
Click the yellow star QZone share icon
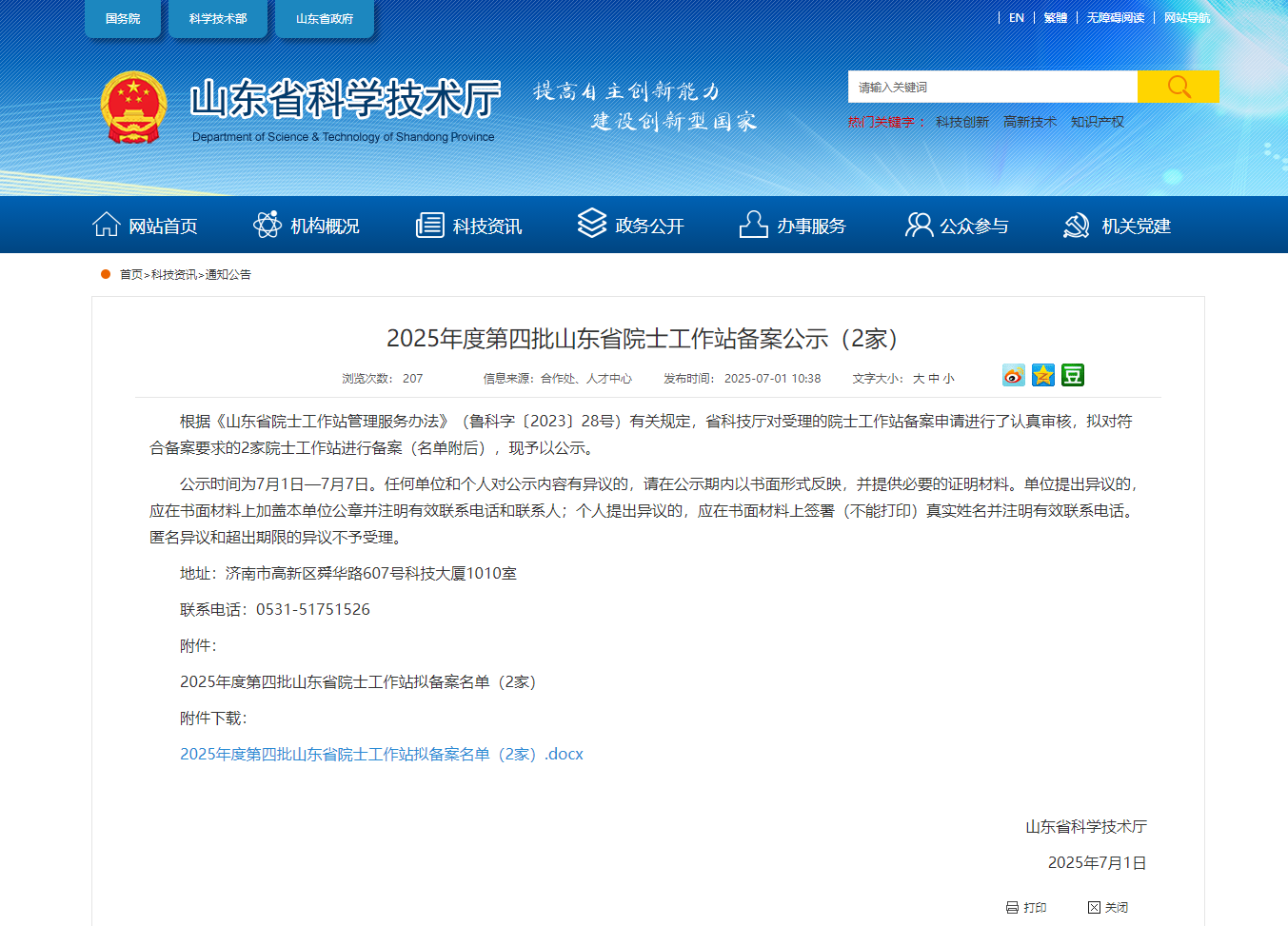[x=1043, y=375]
